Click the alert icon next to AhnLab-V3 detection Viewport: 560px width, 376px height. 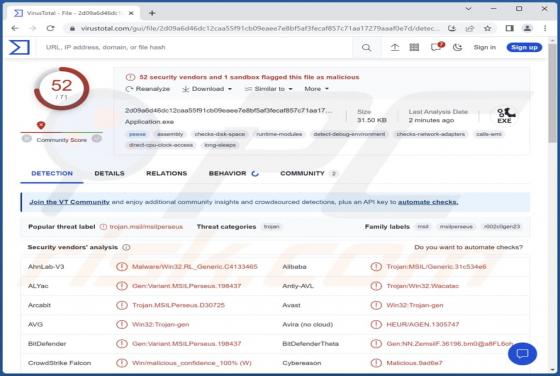[122, 266]
